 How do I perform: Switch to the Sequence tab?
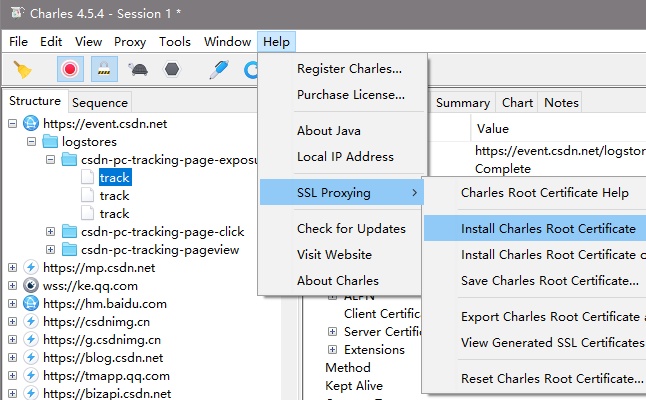pos(100,102)
